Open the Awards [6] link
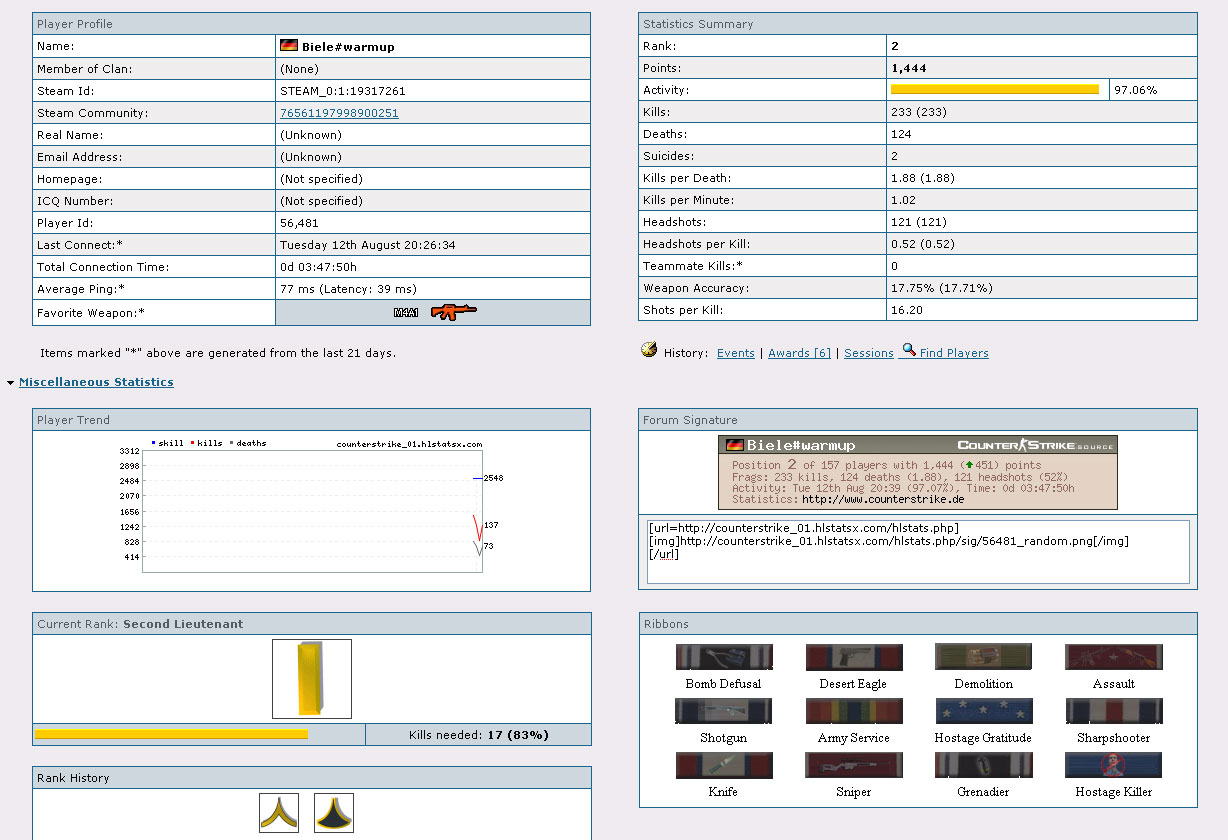The height and width of the screenshot is (840, 1228). [799, 353]
